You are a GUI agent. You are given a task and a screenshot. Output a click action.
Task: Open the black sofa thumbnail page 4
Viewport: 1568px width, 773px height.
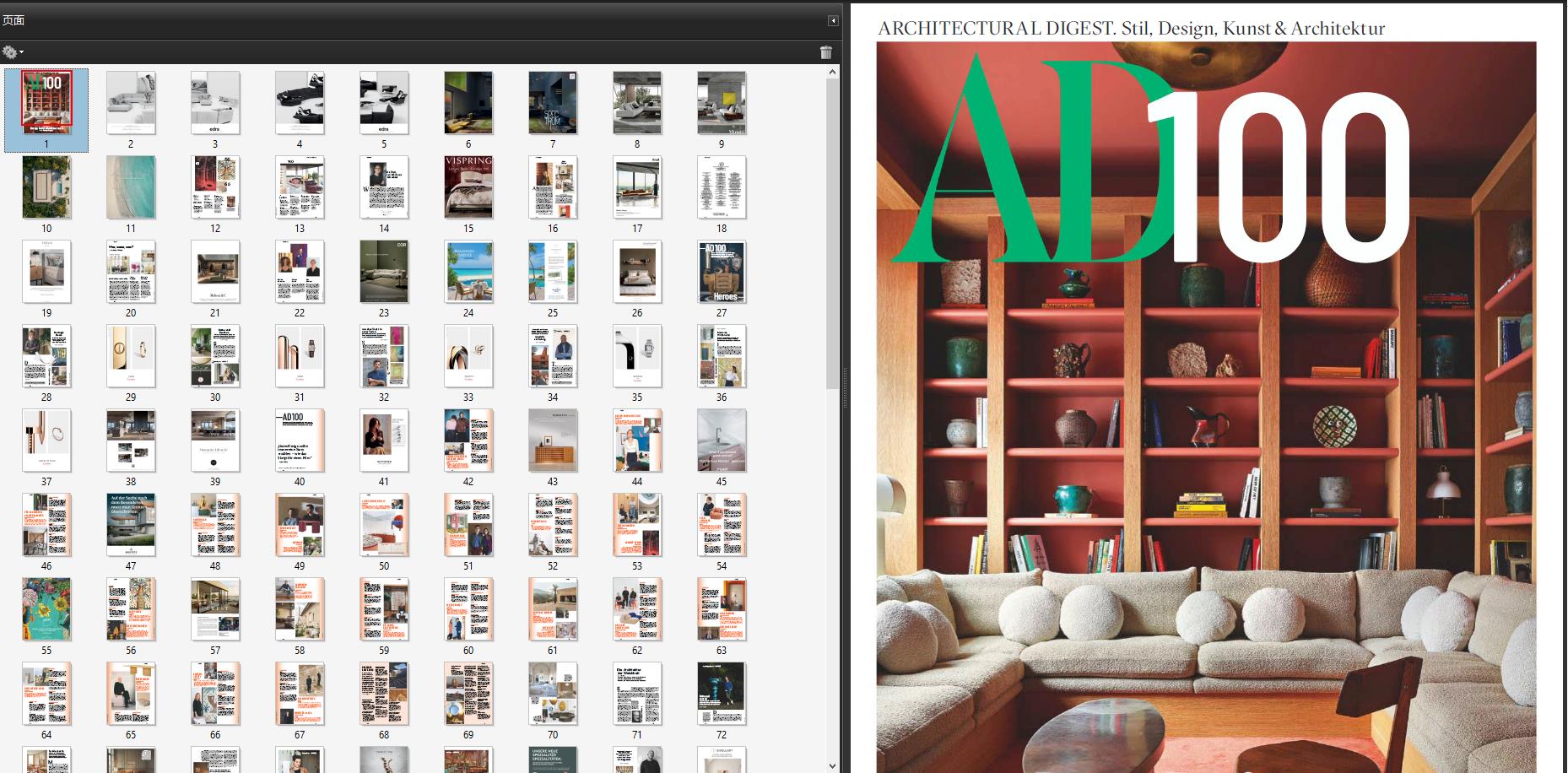click(300, 102)
